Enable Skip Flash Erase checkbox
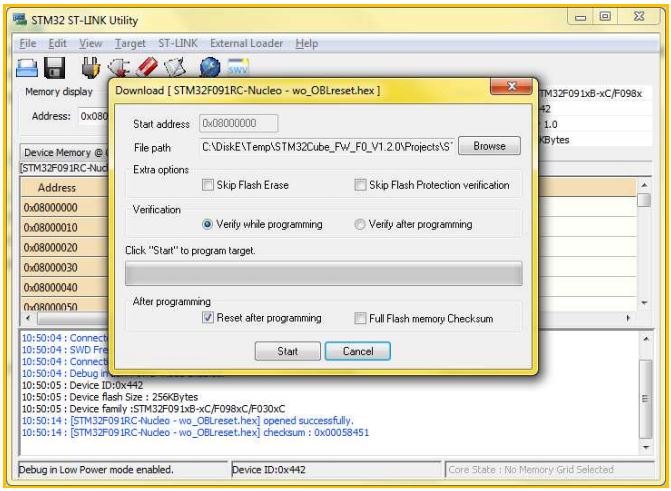The height and width of the screenshot is (491, 671). point(208,185)
